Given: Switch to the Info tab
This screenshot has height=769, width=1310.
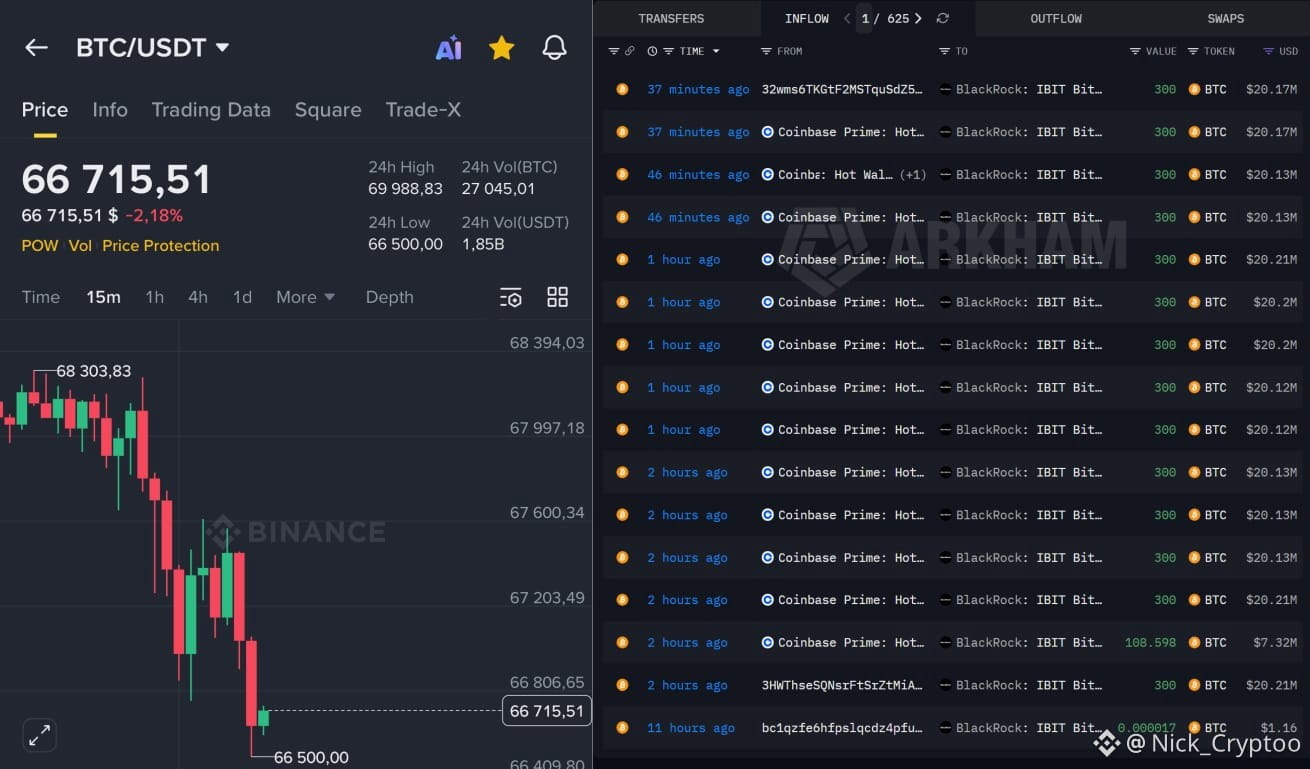Looking at the screenshot, I should [110, 110].
